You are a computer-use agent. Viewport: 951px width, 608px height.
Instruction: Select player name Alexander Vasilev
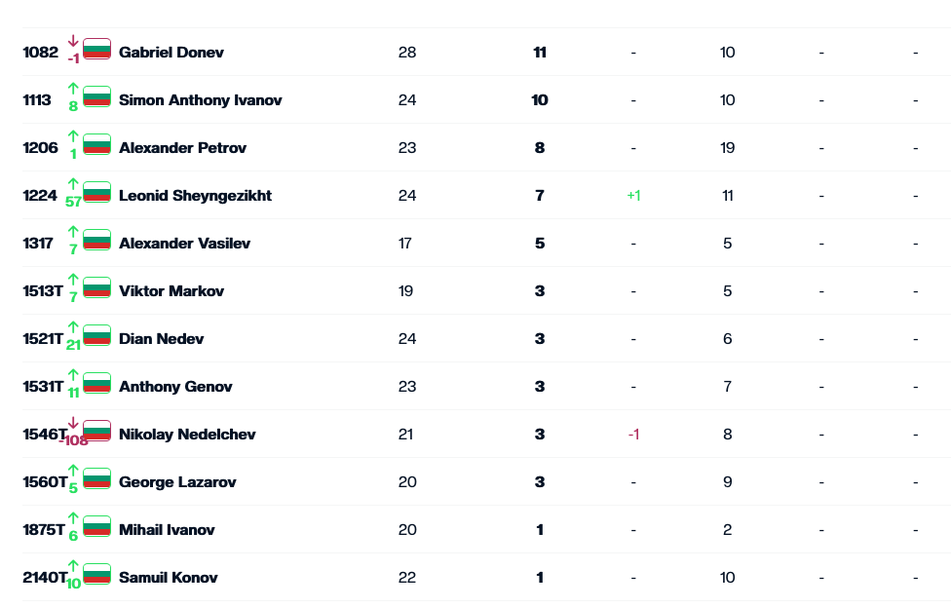pos(184,243)
